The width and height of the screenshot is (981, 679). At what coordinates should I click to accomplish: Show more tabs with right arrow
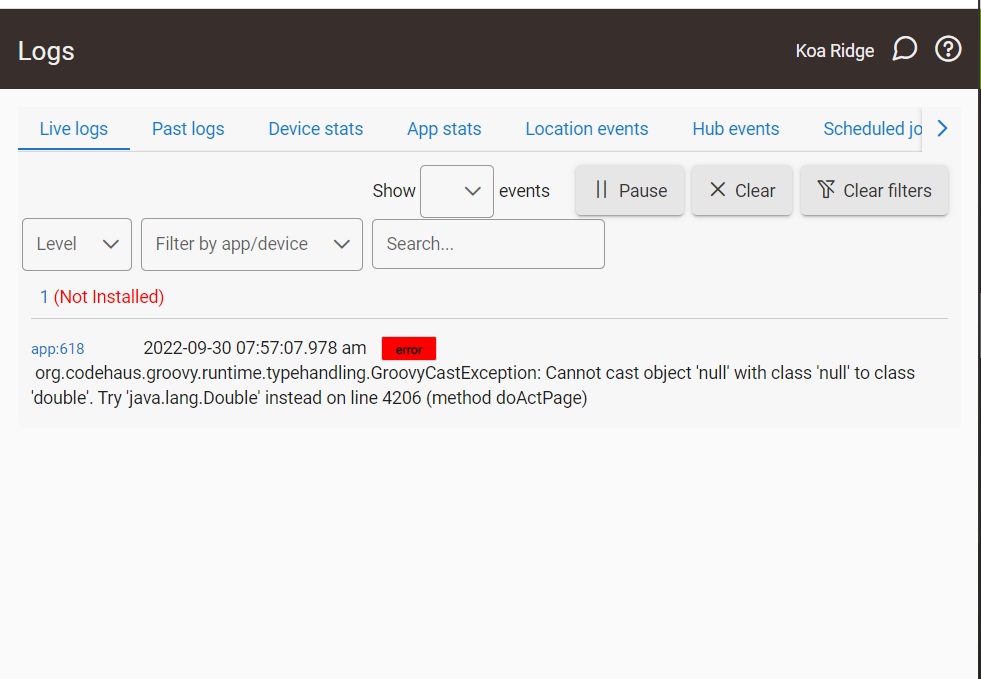pyautogui.click(x=942, y=129)
